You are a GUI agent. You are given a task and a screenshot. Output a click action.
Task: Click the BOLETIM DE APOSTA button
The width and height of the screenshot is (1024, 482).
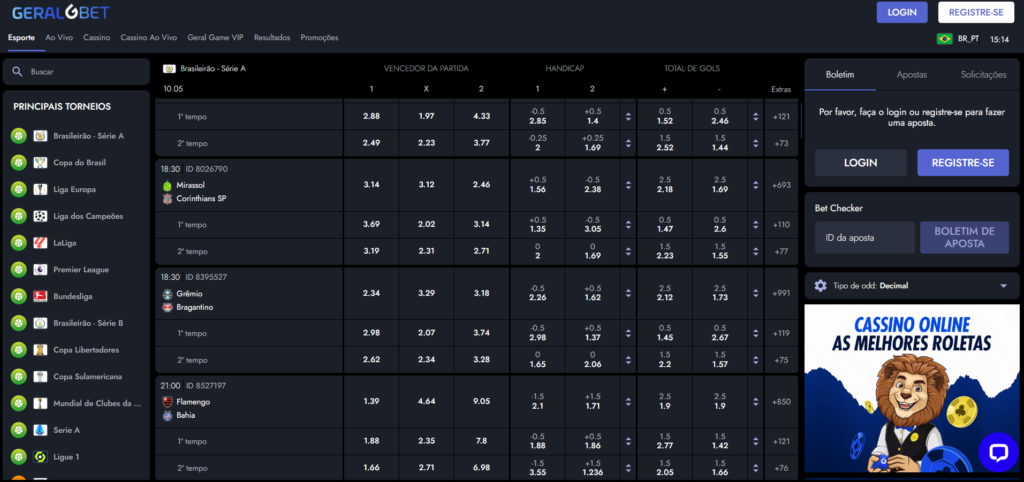pos(965,238)
